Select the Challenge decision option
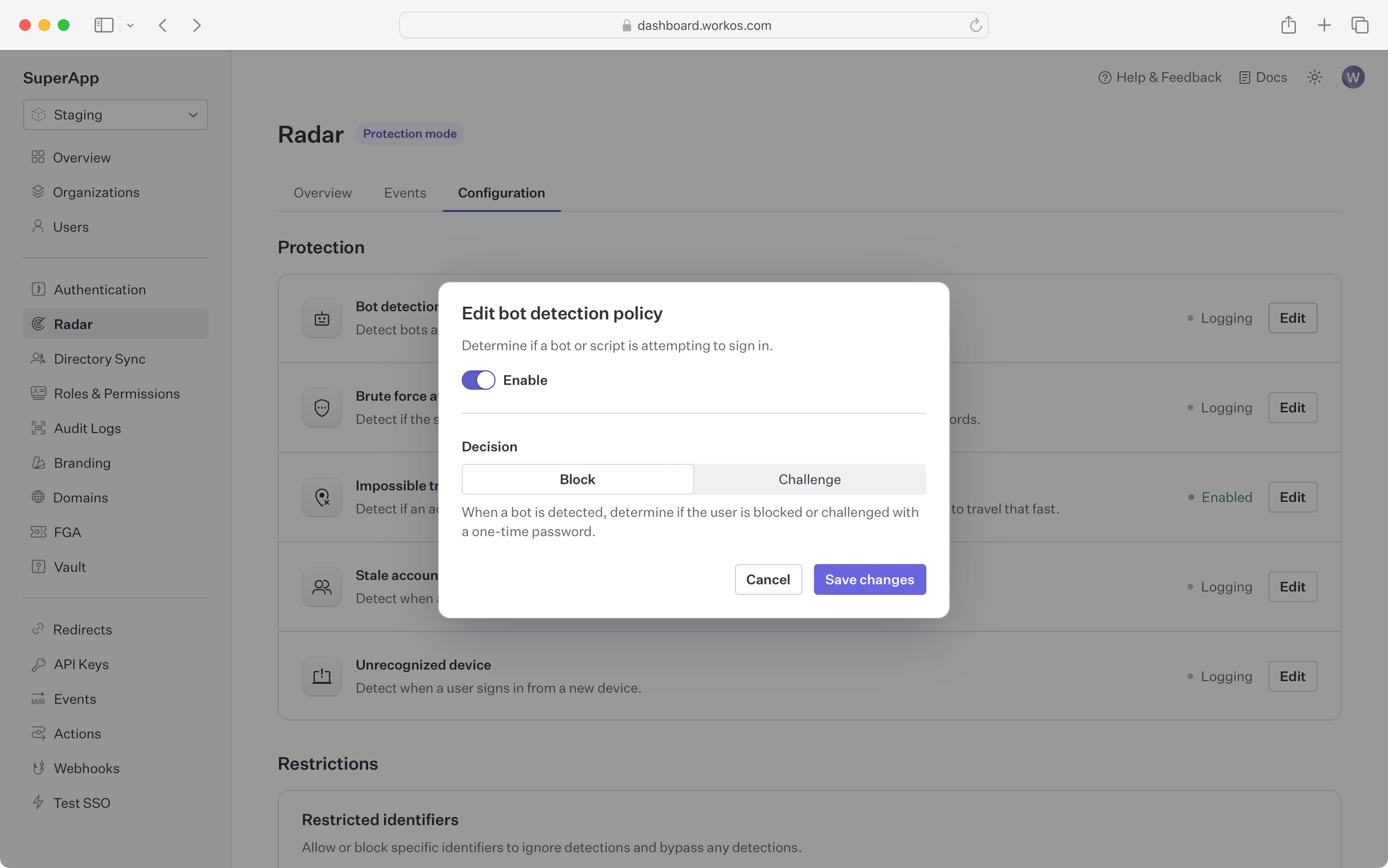This screenshot has height=868, width=1388. 809,479
